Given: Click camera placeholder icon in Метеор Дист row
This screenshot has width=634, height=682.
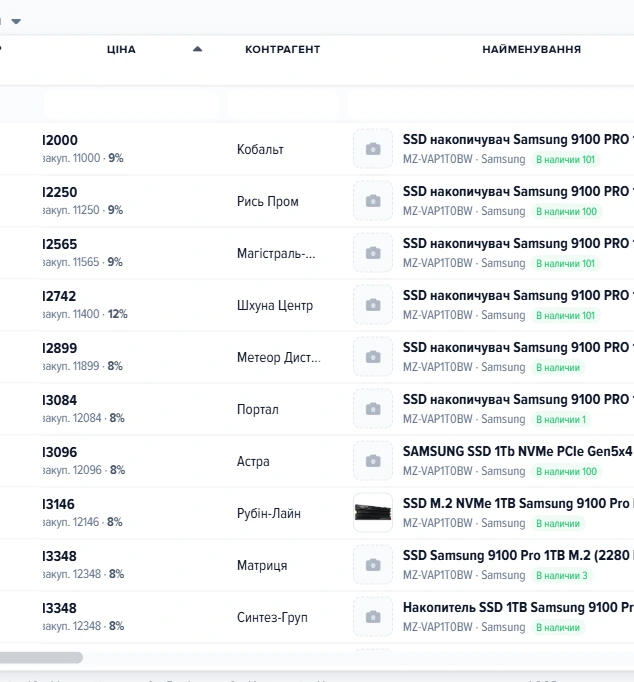Looking at the screenshot, I should (x=373, y=357).
